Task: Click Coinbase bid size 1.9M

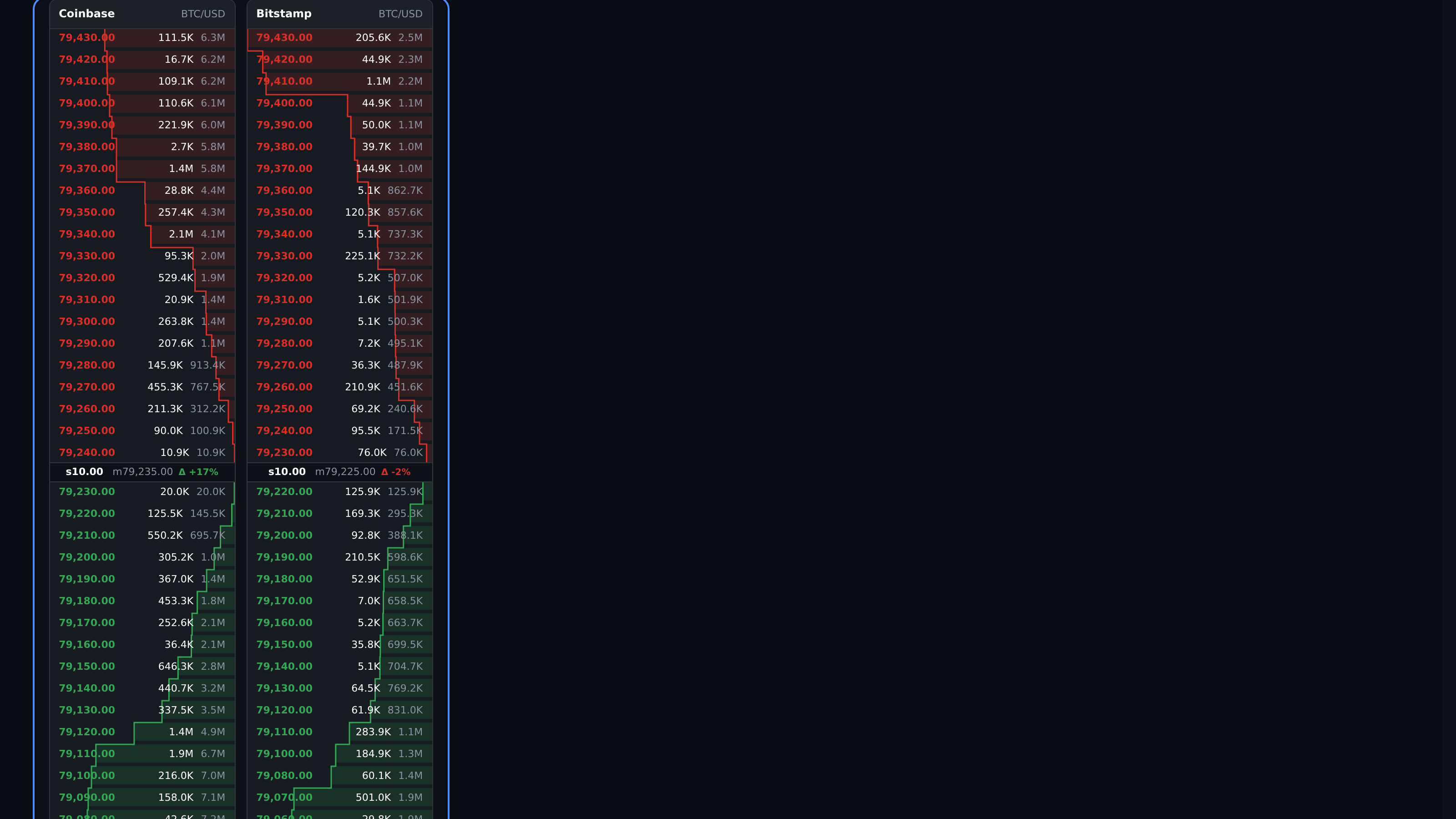Action: (181, 753)
